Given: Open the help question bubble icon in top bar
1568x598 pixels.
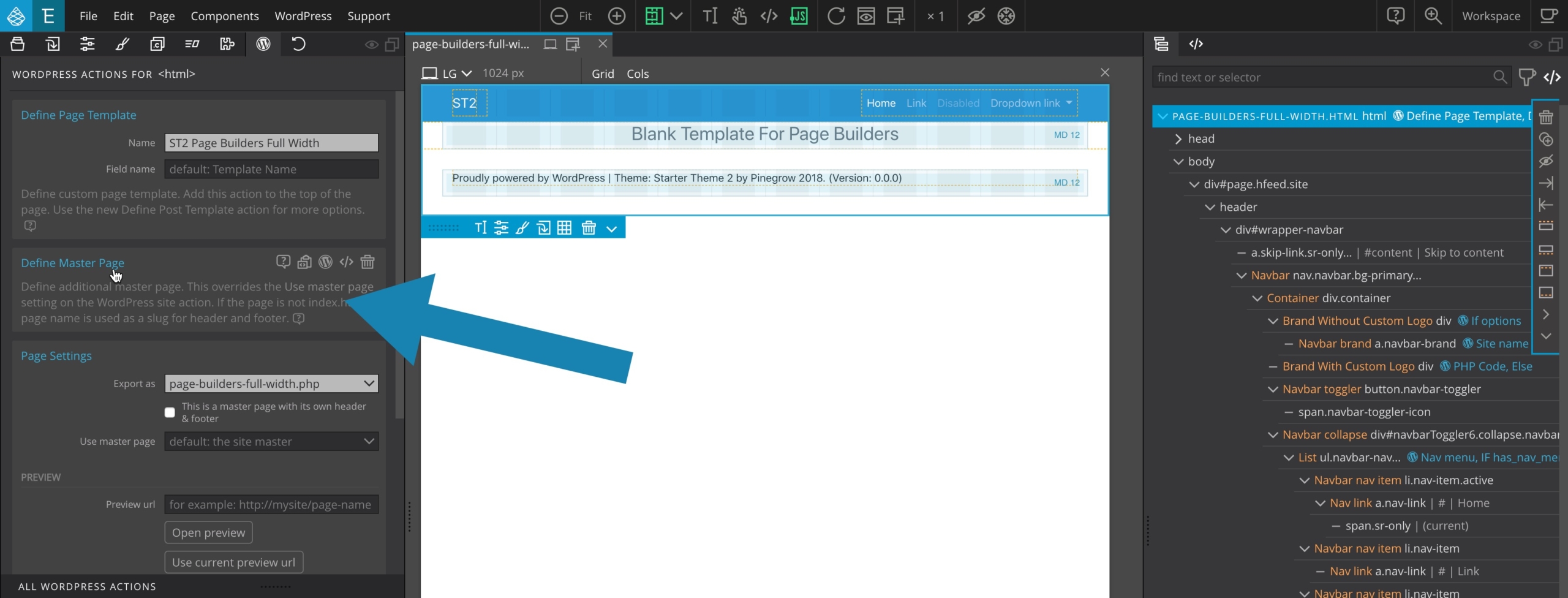Looking at the screenshot, I should [1396, 16].
